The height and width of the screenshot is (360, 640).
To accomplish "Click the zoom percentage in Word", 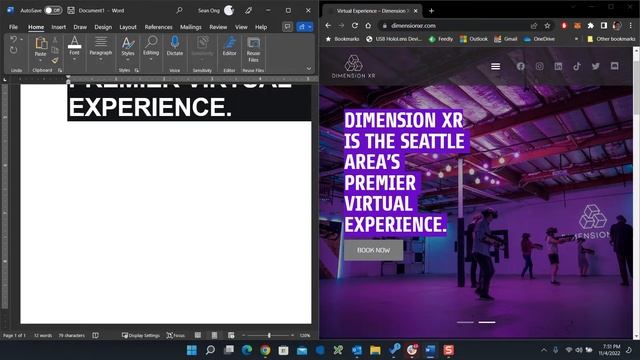I will click(x=304, y=336).
